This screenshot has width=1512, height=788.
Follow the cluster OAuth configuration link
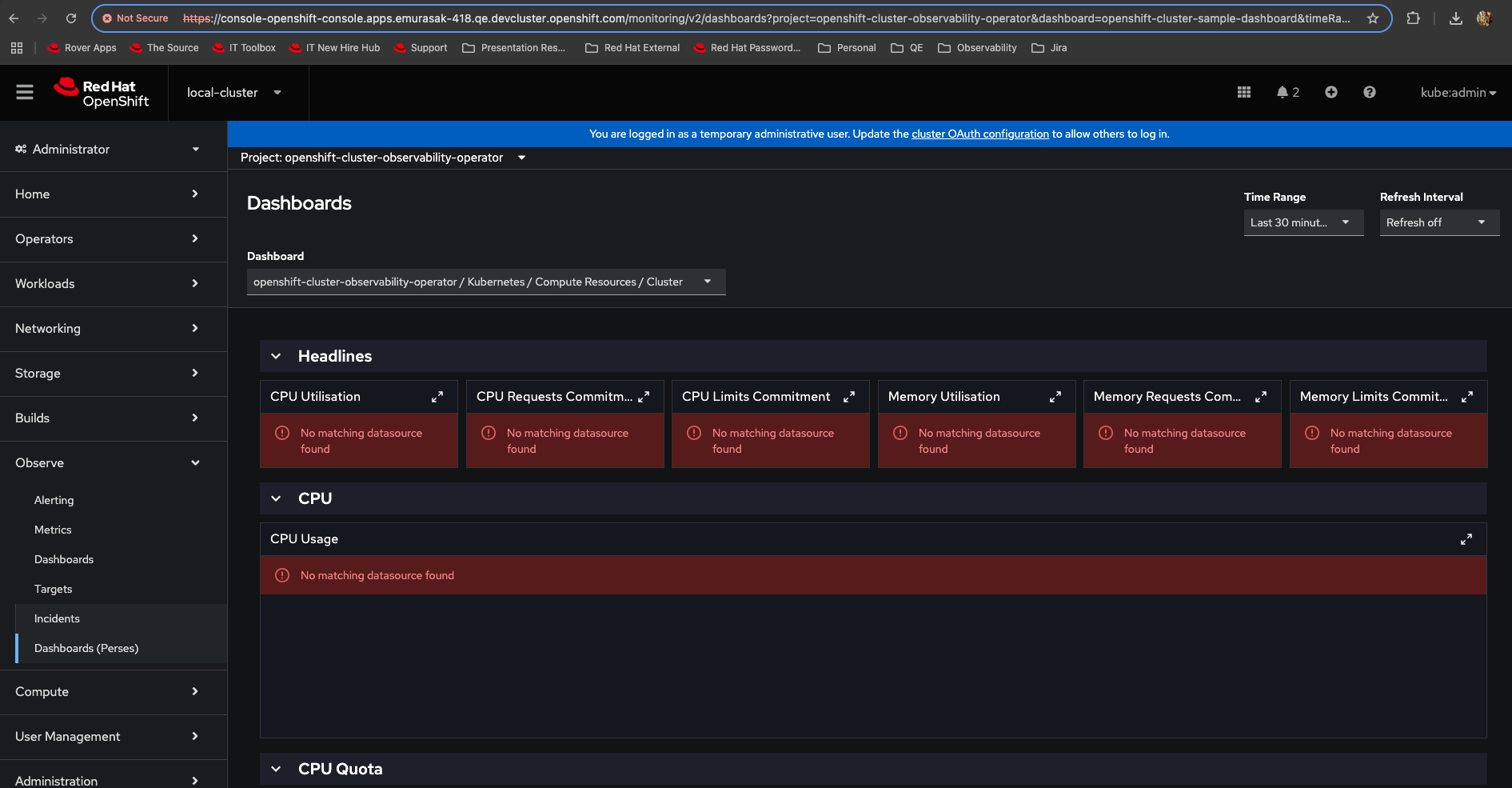(979, 134)
